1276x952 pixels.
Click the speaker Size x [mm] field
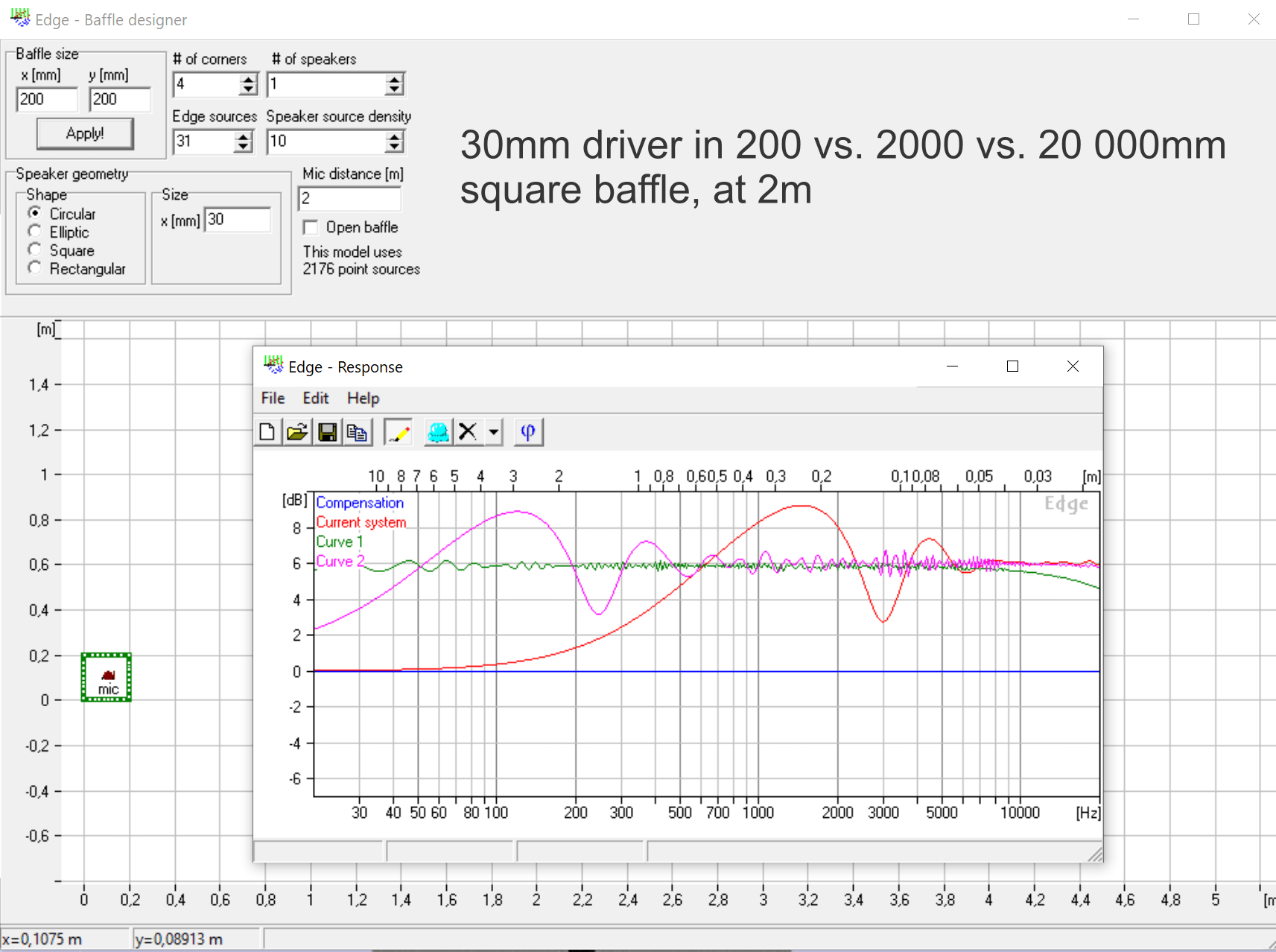tap(237, 219)
